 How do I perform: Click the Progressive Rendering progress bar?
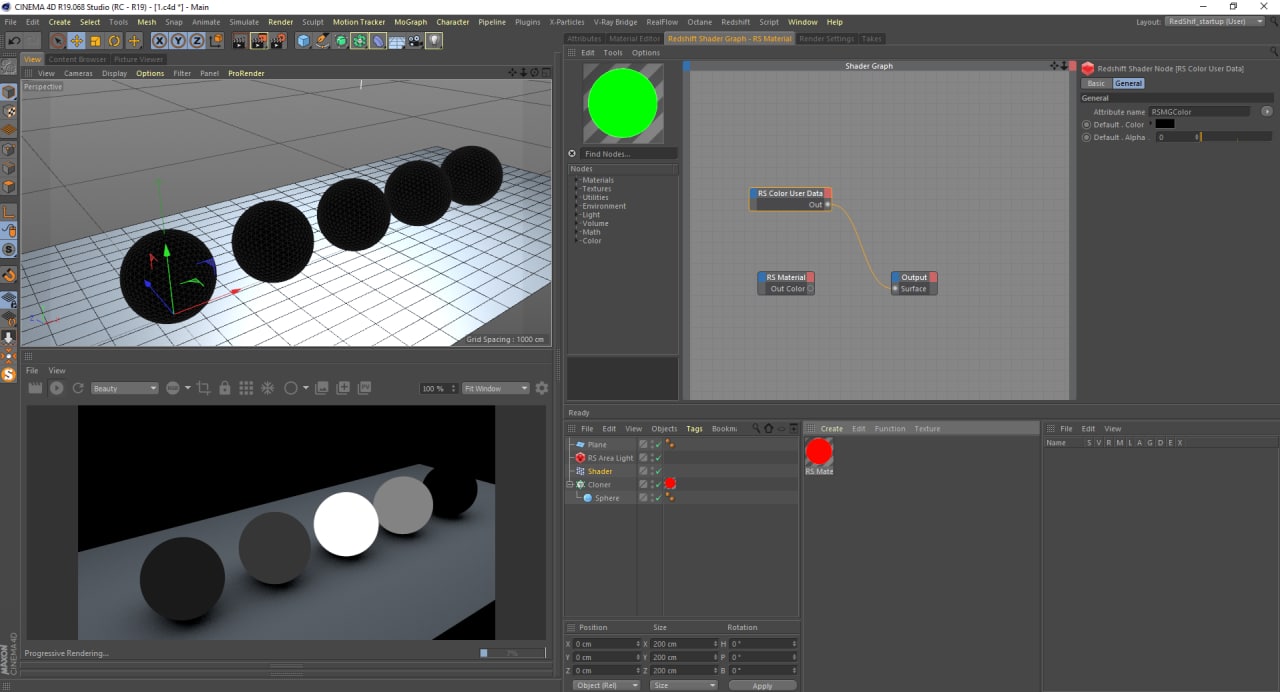tap(513, 653)
